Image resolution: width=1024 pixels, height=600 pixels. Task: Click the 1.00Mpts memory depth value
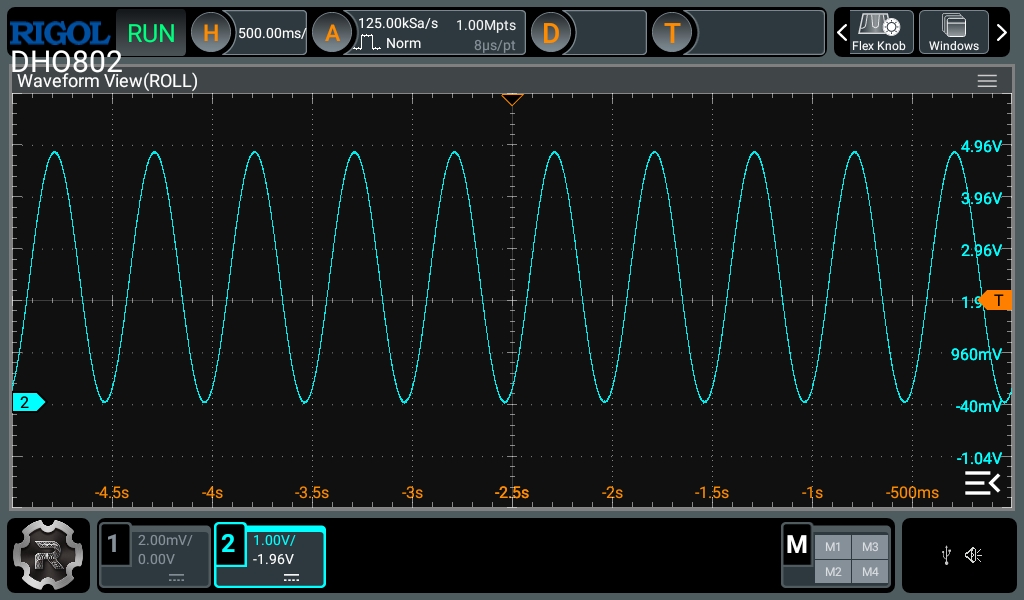[486, 25]
